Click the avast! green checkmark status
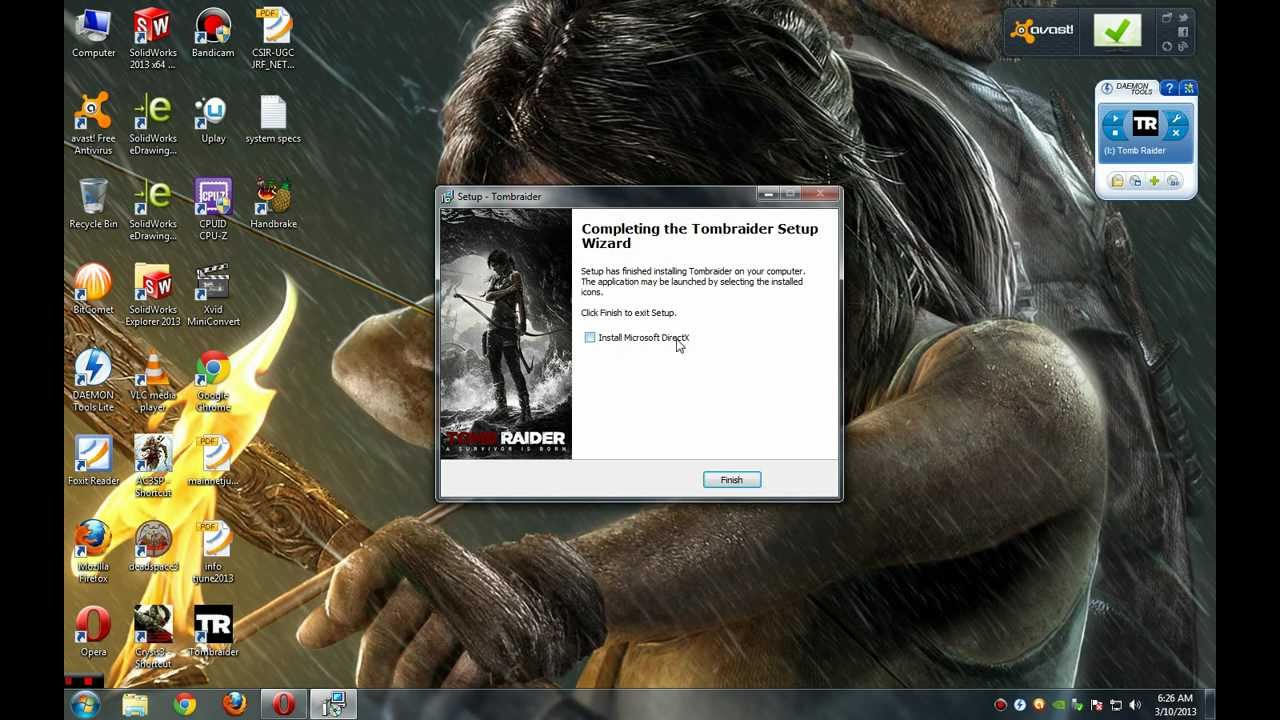Image resolution: width=1280 pixels, height=720 pixels. pos(1117,31)
